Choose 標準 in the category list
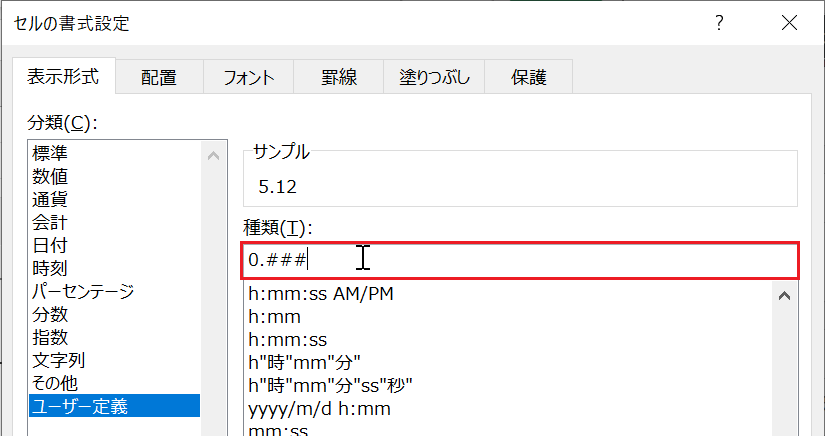 [x=50, y=153]
